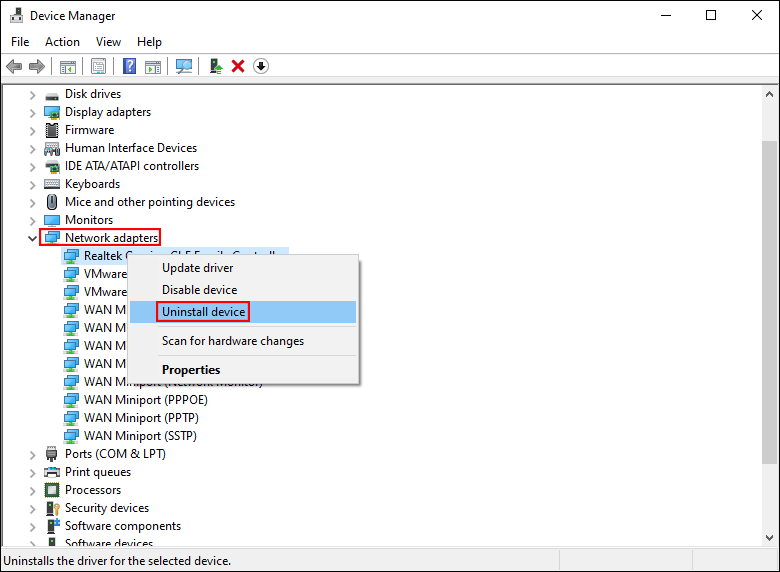Select Uninstall device in context menu
Screen dimensions: 780x572
pyautogui.click(x=243, y=312)
